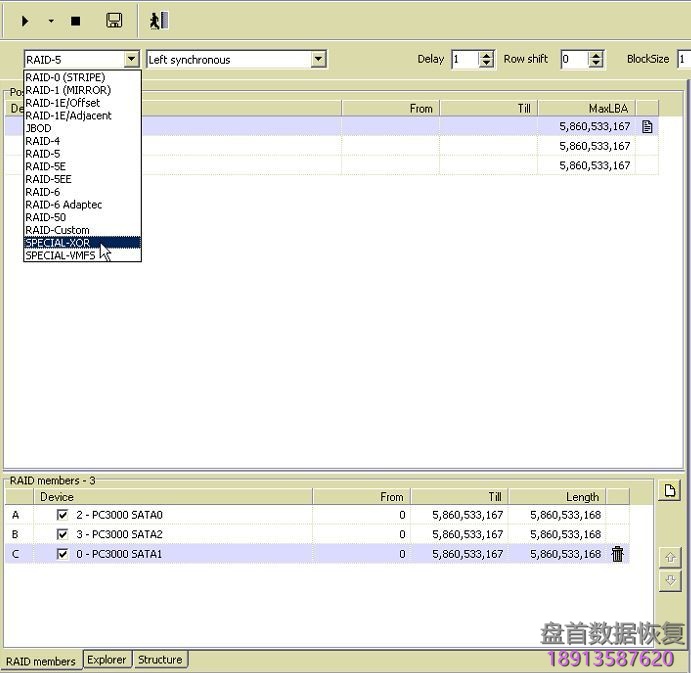Select member row B PC3000 SATA2
691x673 pixels.
[x=317, y=534]
